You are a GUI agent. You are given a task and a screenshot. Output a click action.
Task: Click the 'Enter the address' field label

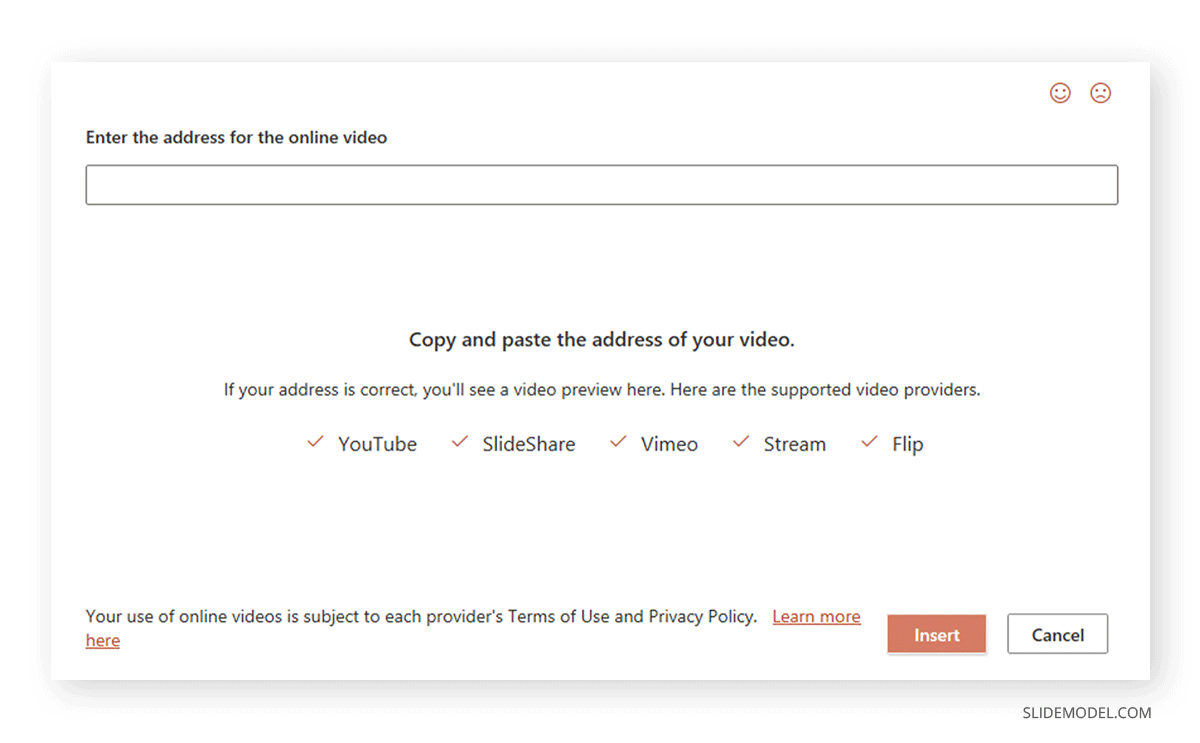pyautogui.click(x=236, y=138)
